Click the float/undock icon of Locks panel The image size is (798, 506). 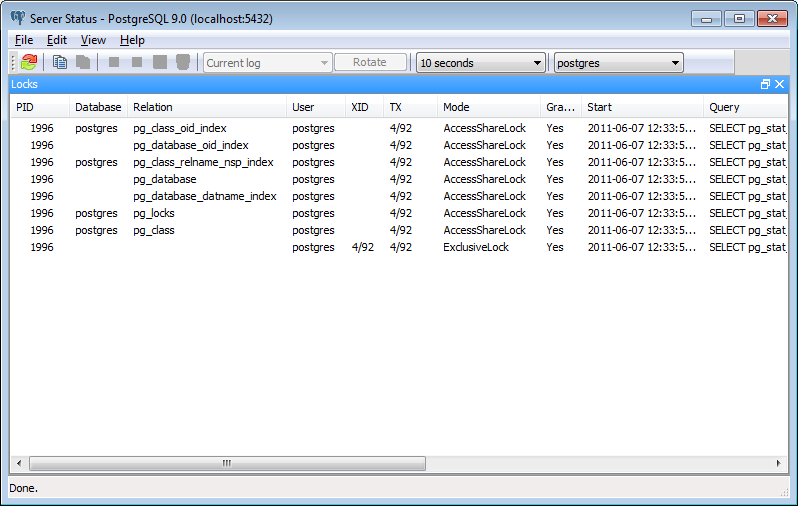pos(765,85)
